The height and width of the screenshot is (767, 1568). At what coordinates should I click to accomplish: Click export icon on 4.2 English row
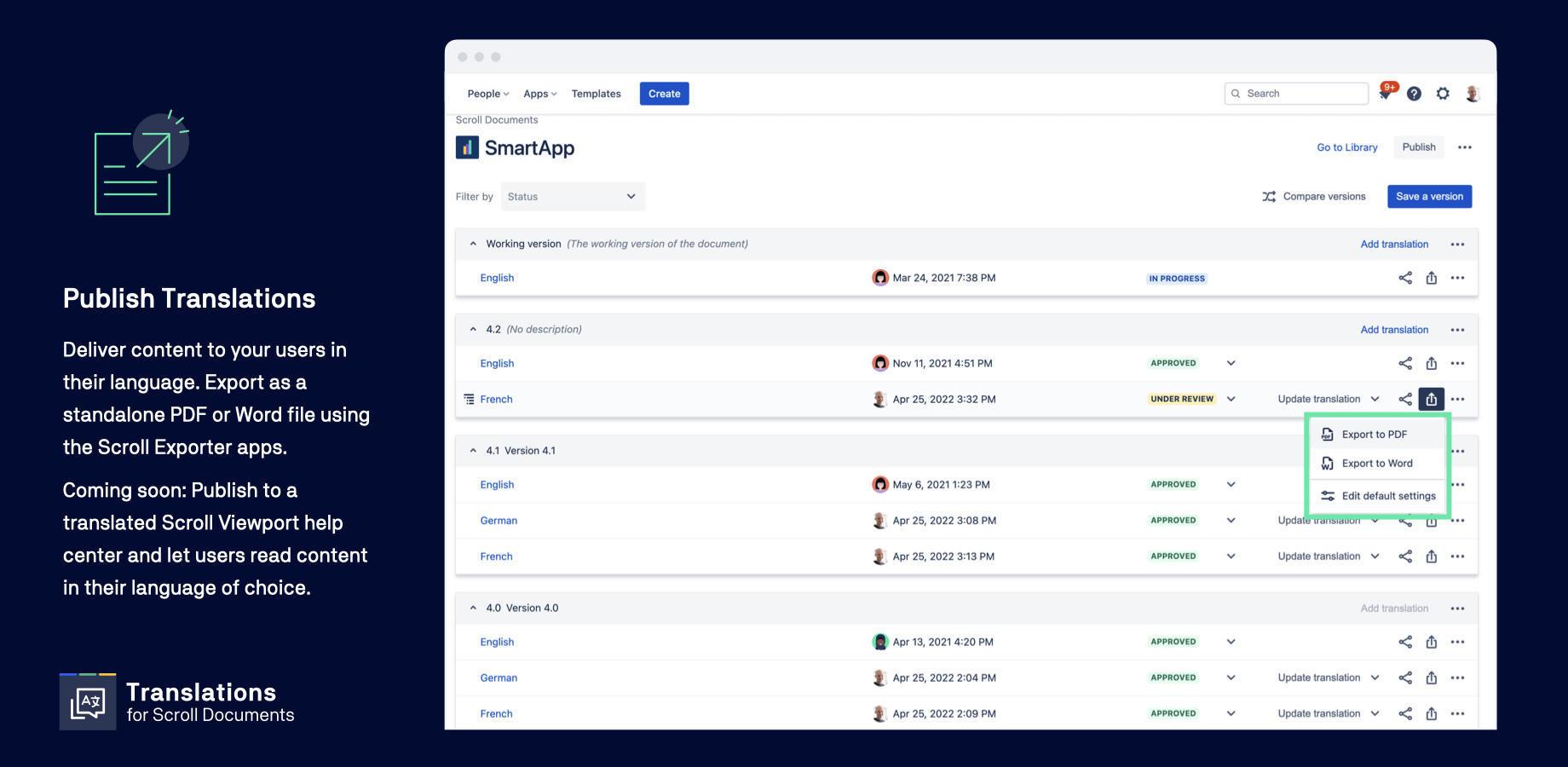click(1432, 363)
